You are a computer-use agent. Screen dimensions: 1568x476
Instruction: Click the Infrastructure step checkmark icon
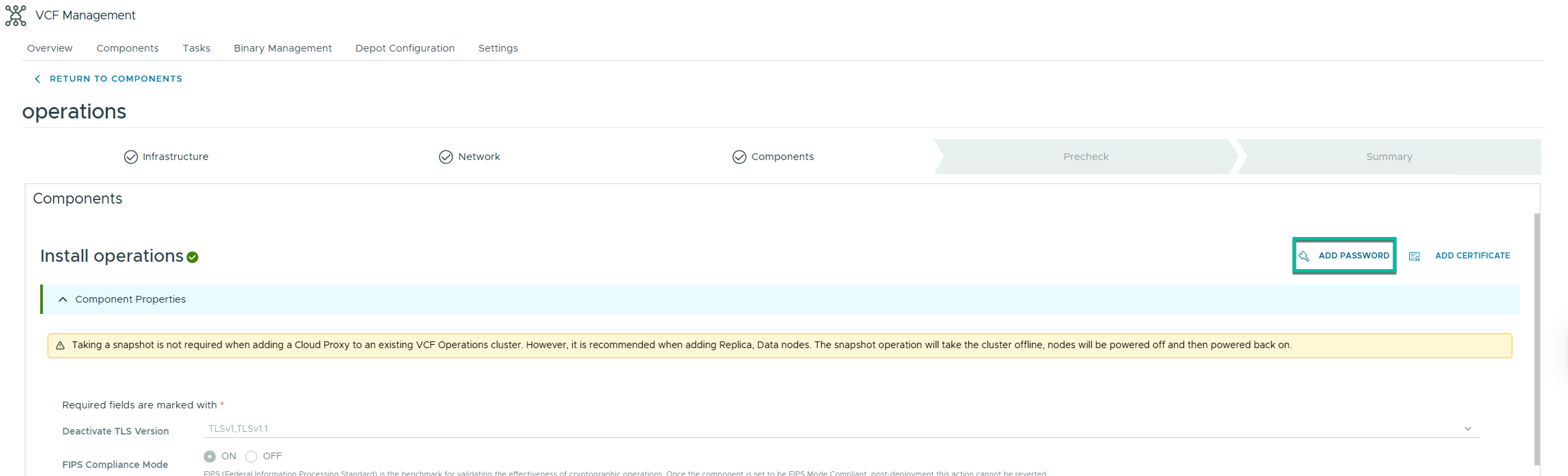click(x=130, y=157)
